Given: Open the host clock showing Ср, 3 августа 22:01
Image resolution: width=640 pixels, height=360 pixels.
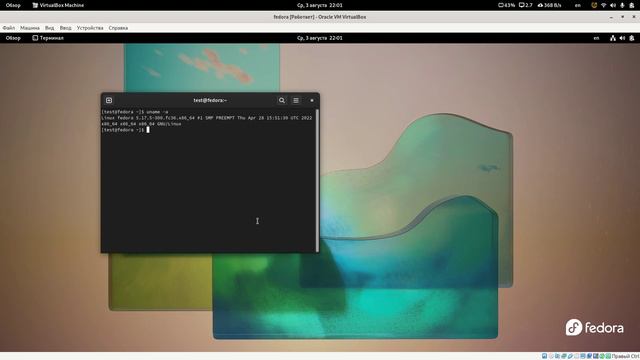Looking at the screenshot, I should (x=320, y=5).
